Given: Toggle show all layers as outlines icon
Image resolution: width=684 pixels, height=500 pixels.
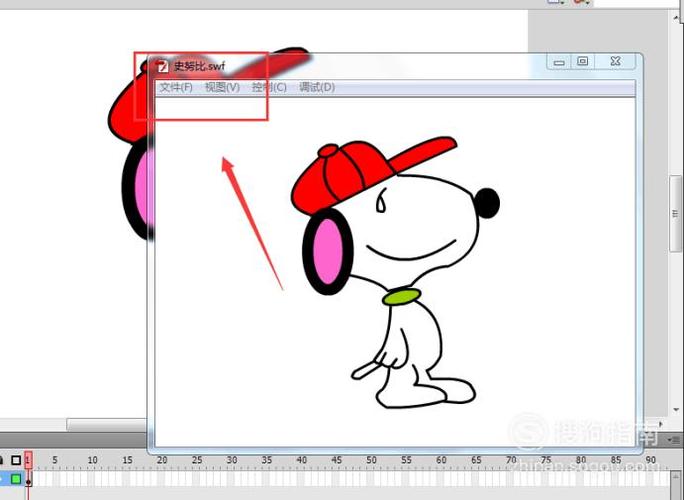Looking at the screenshot, I should tap(16, 460).
